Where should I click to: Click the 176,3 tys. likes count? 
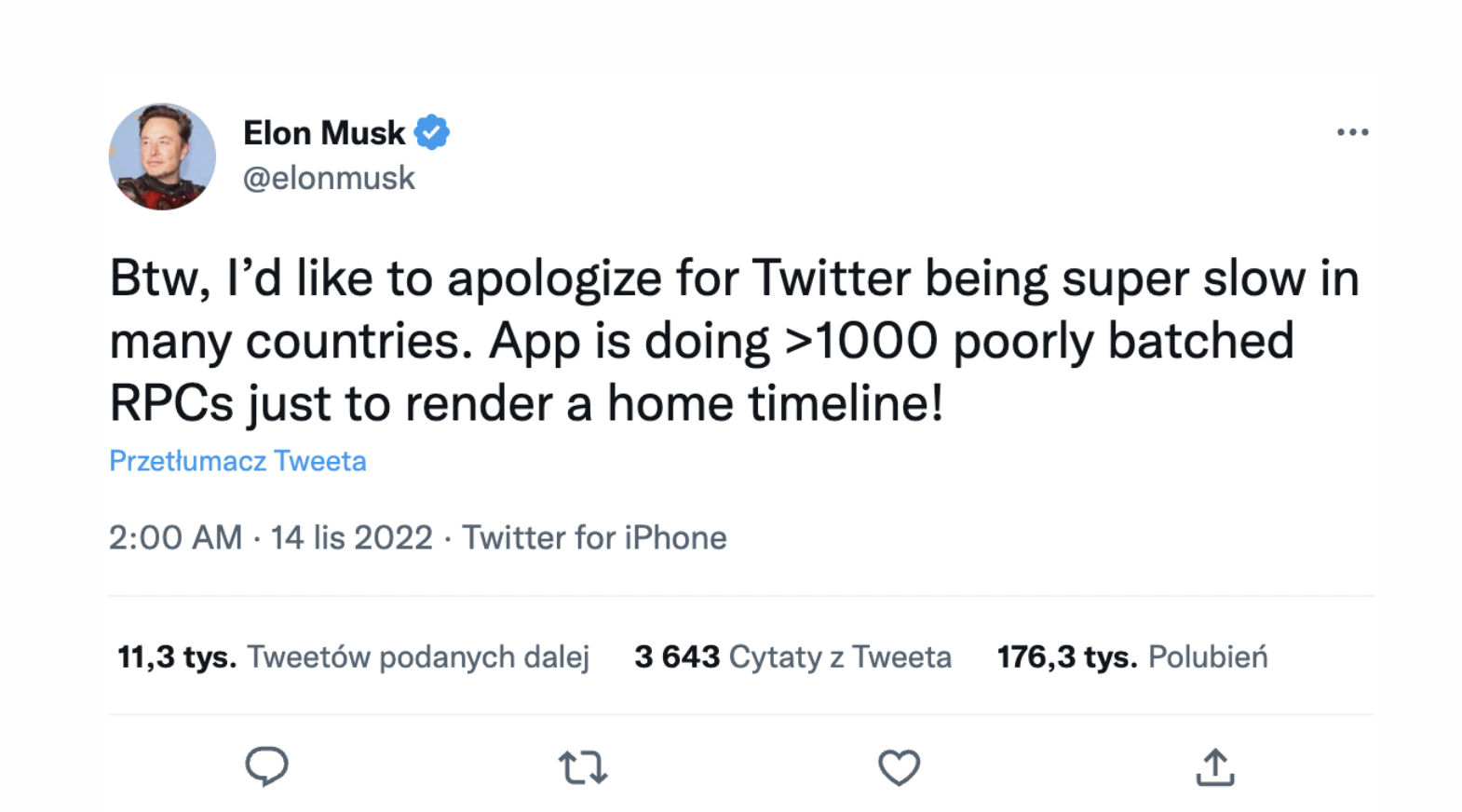[1067, 657]
